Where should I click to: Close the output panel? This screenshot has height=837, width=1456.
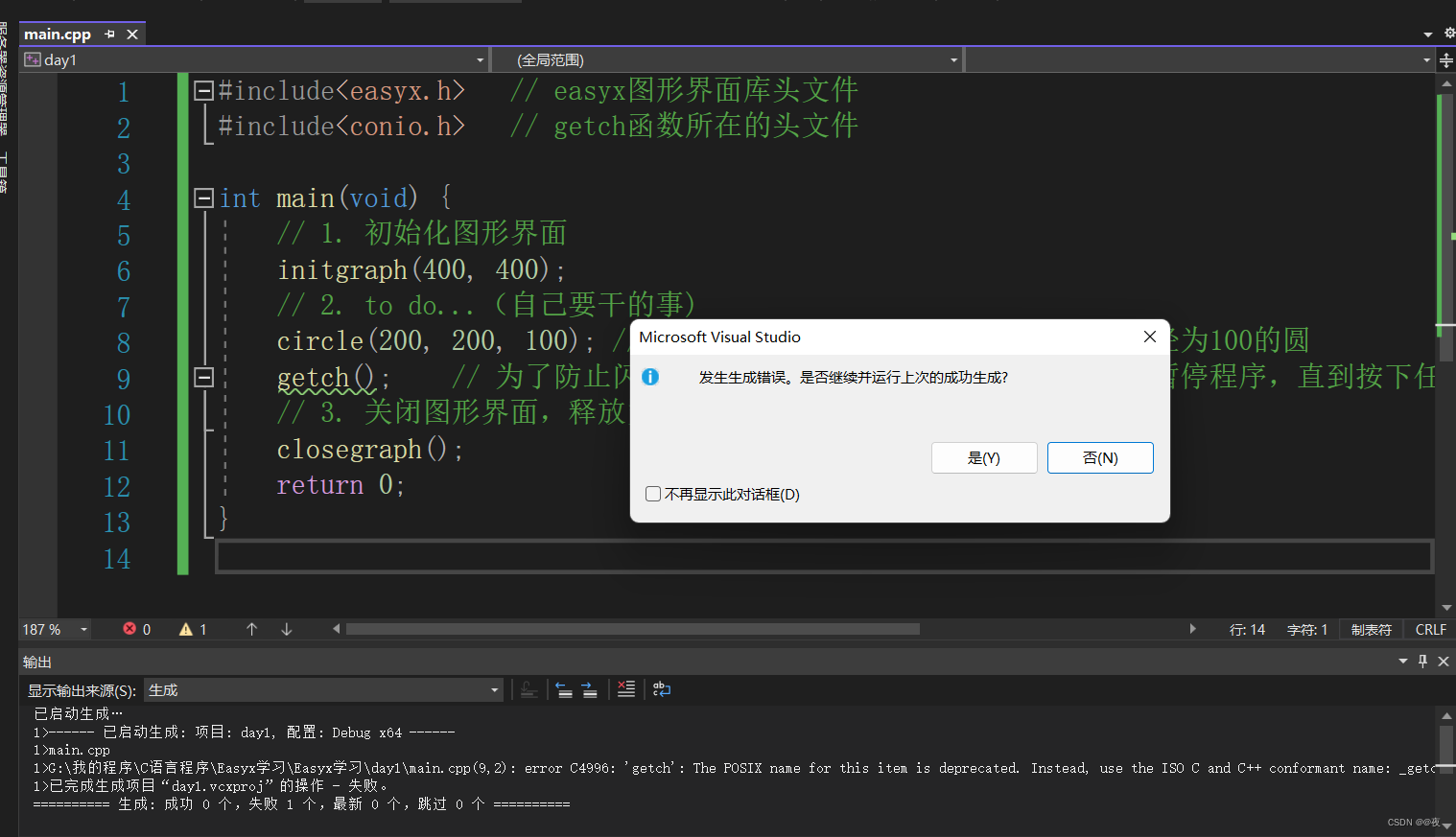coord(1444,662)
